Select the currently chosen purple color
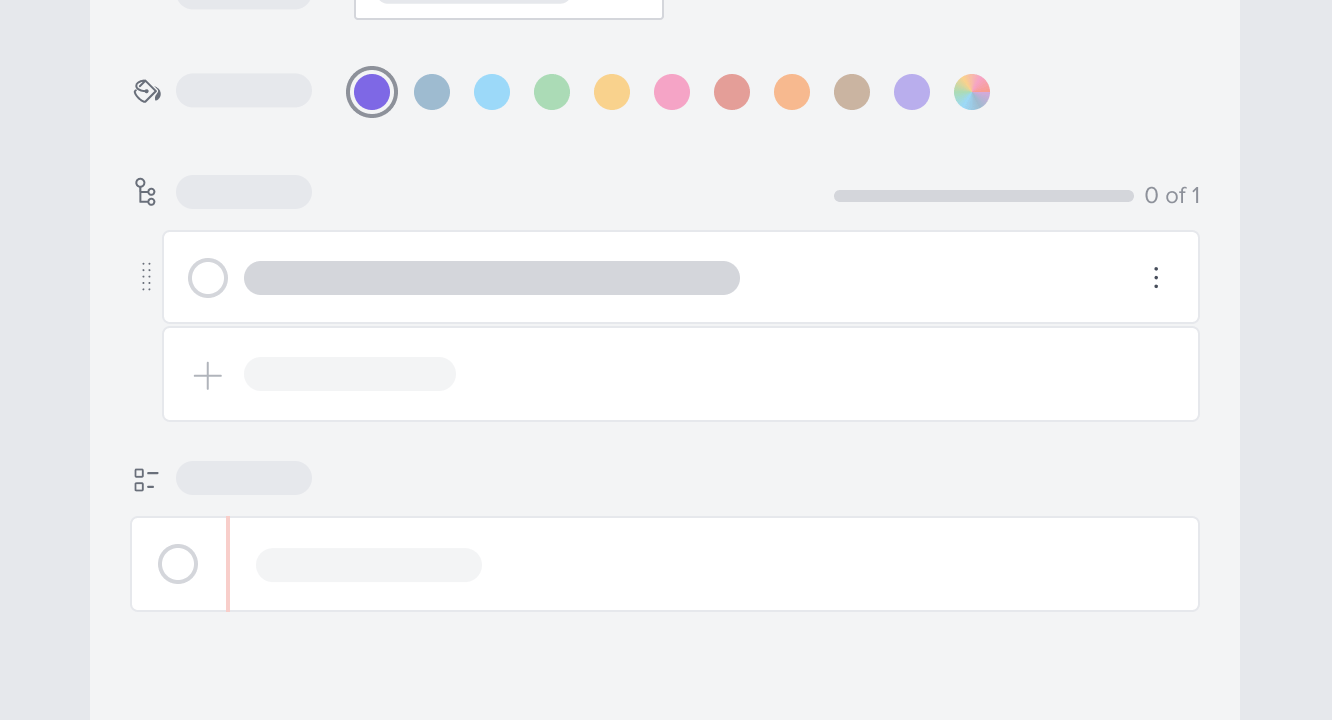 click(x=372, y=91)
